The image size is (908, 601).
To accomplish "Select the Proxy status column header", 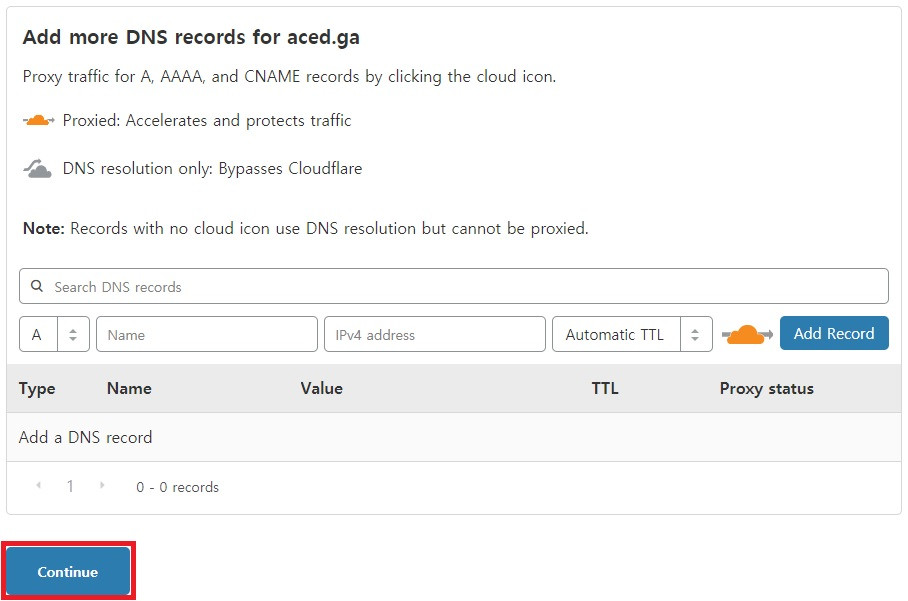I will [766, 388].
